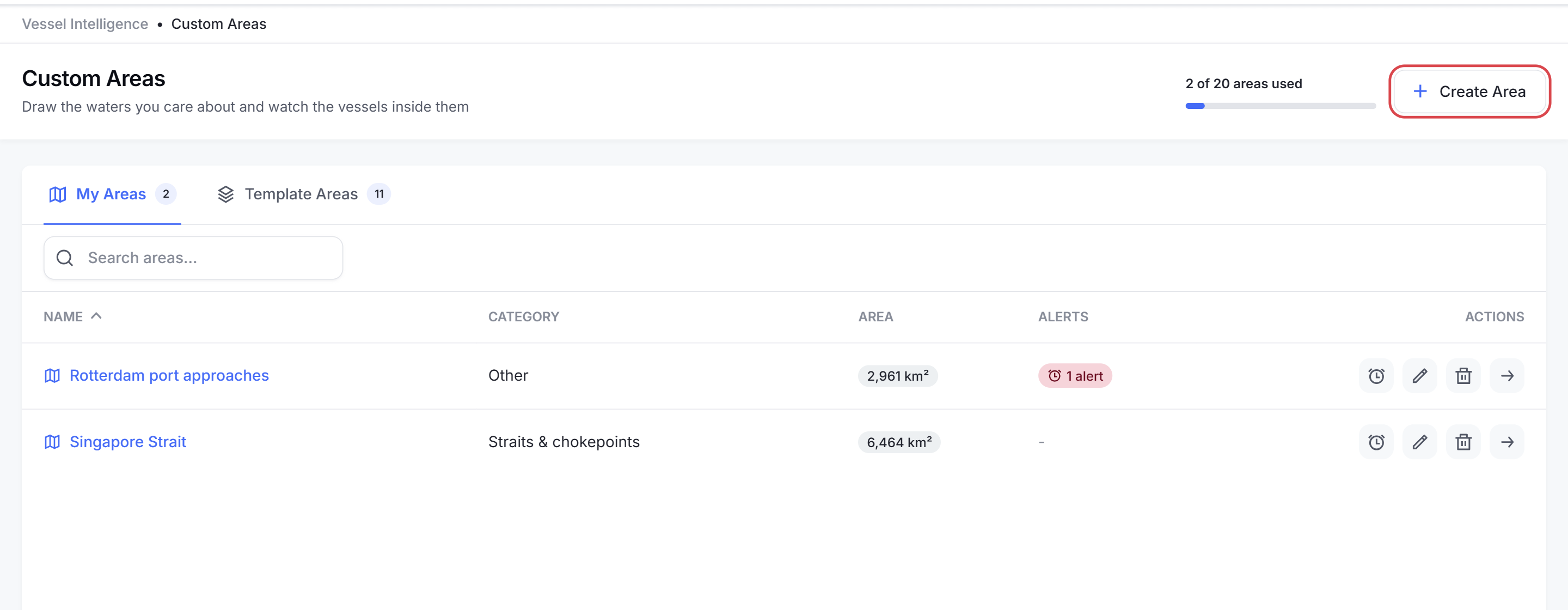This screenshot has width=1568, height=610.
Task: Click the 6,464 km² area value
Action: coord(899,443)
